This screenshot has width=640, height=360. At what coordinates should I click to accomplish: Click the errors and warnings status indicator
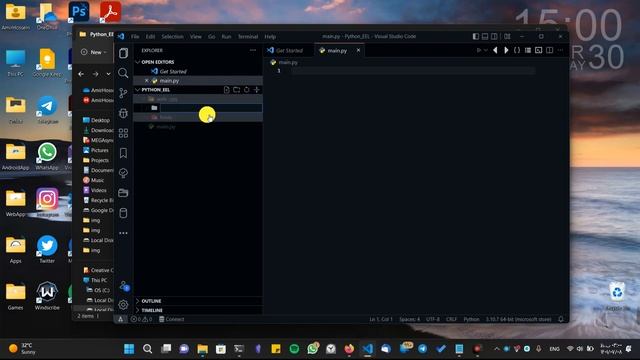[141, 319]
